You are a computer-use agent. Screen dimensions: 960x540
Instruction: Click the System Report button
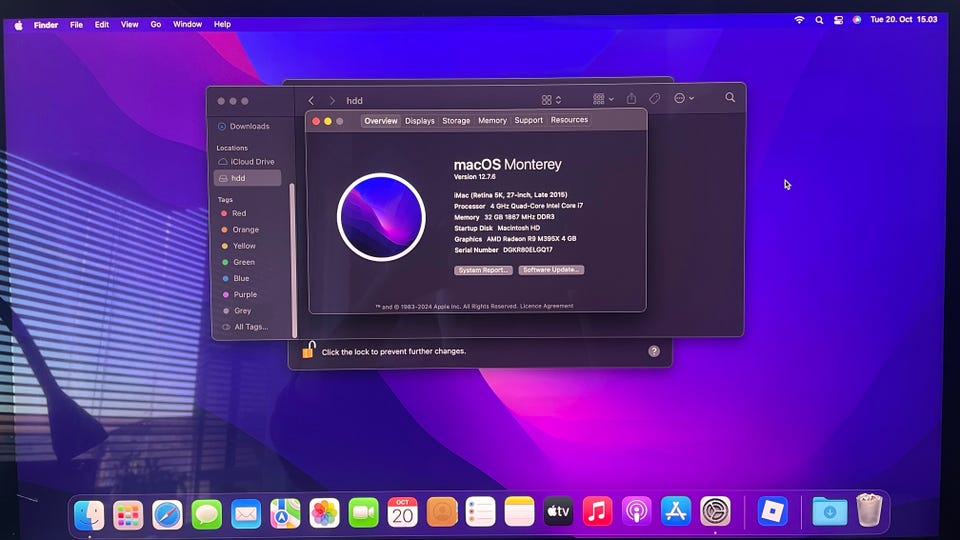(483, 270)
